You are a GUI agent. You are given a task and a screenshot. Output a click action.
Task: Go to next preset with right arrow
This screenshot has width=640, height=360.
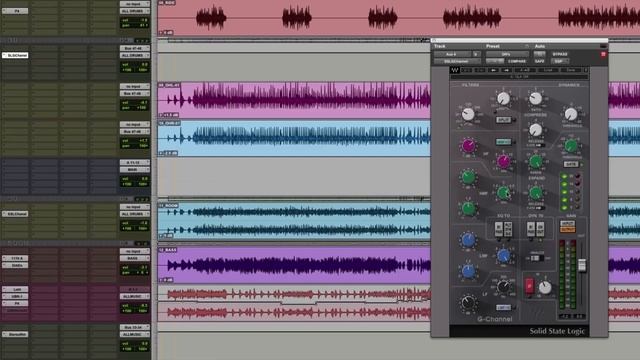pyautogui.click(x=506, y=70)
